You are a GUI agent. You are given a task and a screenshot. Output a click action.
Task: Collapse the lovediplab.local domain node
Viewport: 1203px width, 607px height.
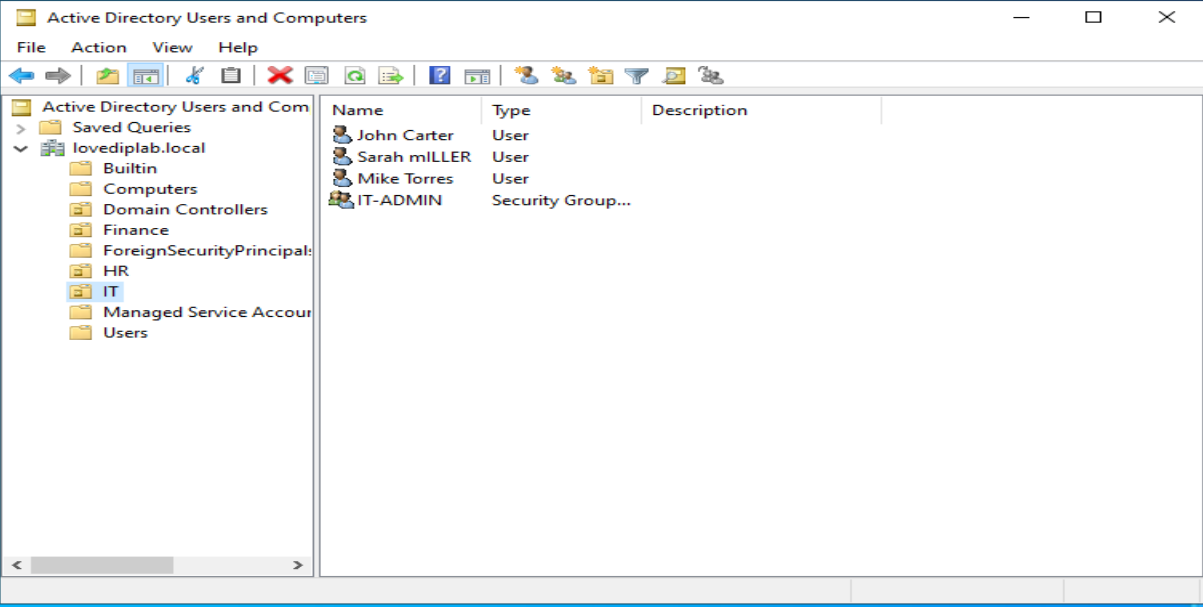point(20,148)
